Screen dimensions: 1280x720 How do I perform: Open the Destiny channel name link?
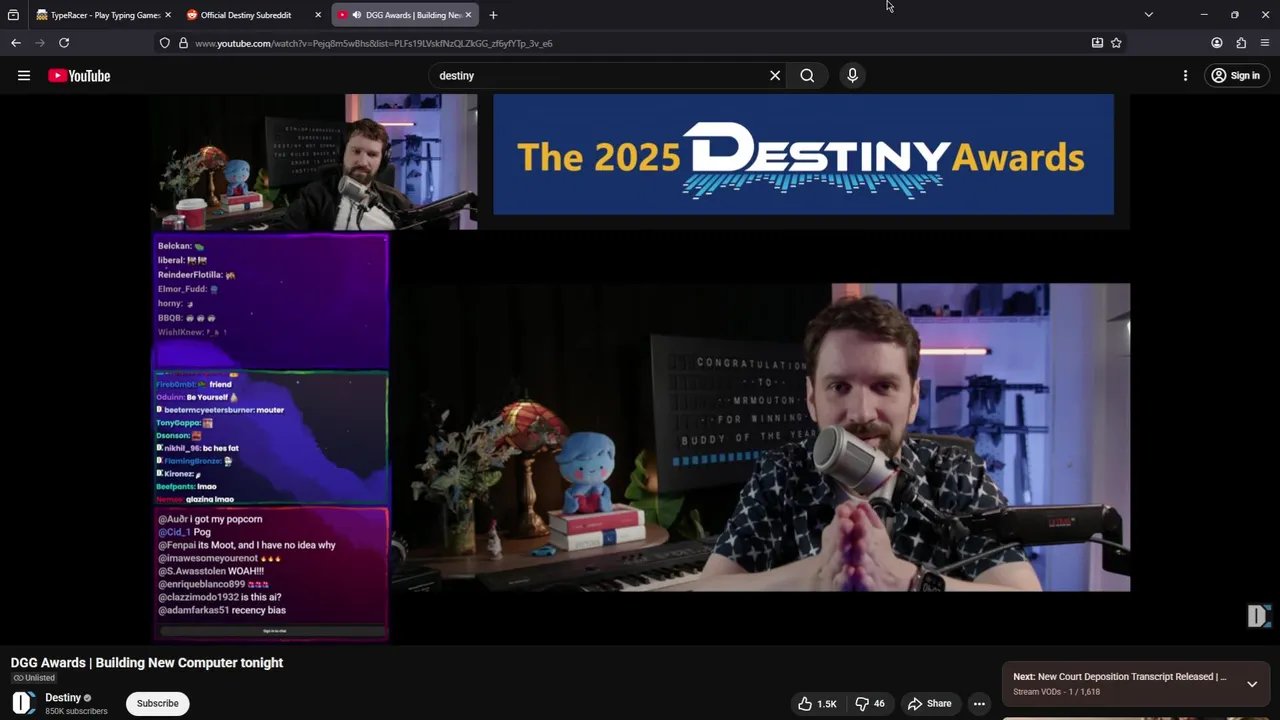point(63,698)
